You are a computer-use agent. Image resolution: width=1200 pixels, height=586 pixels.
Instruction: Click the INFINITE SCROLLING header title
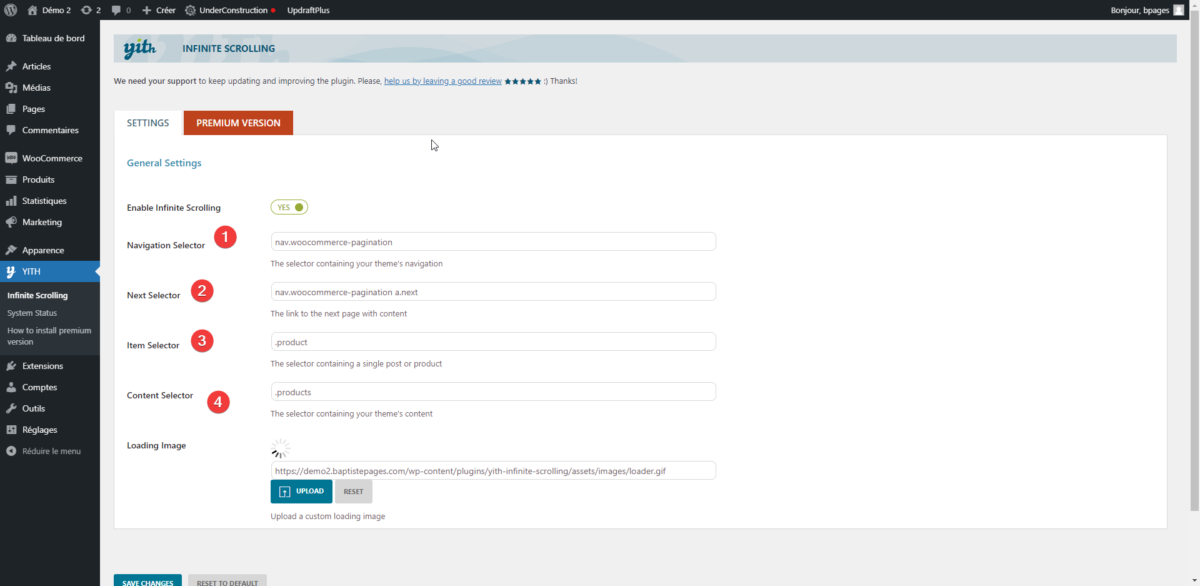tap(229, 48)
